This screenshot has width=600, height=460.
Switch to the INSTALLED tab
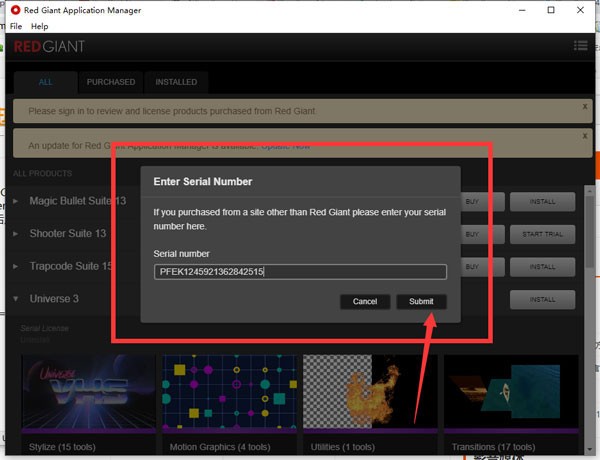175,82
